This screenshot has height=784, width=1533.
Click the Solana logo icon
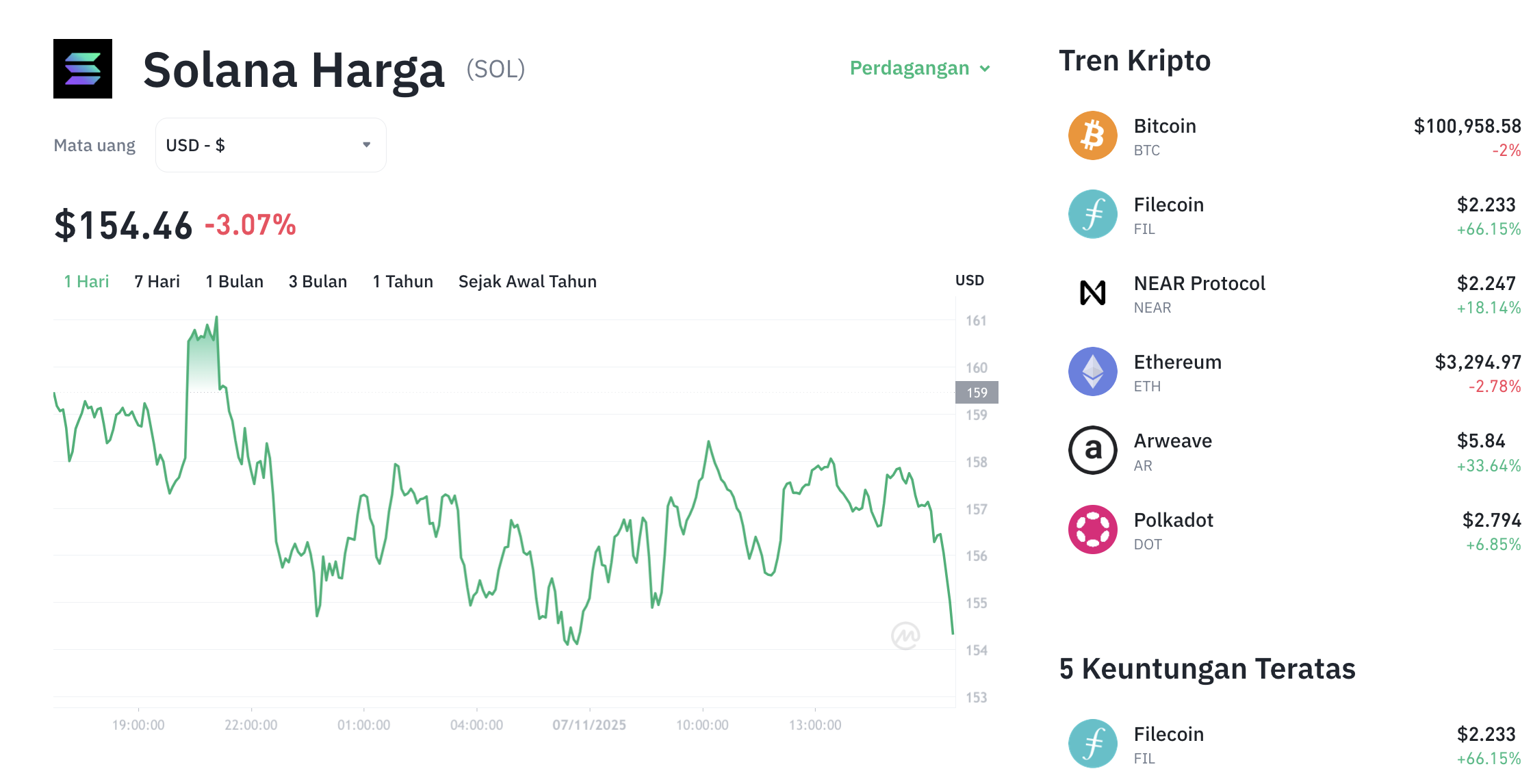[x=82, y=69]
